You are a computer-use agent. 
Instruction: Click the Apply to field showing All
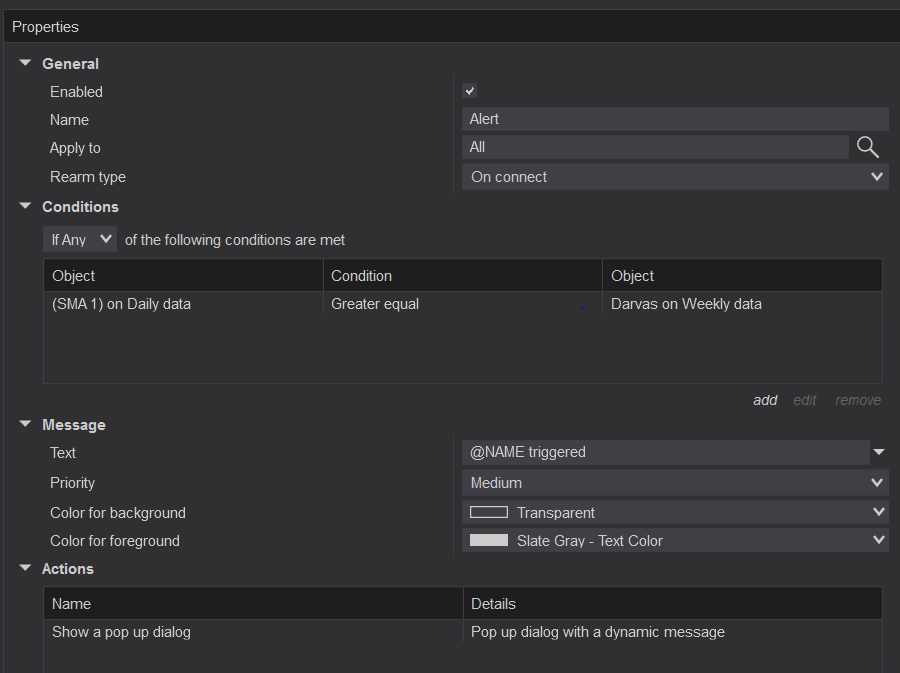655,147
